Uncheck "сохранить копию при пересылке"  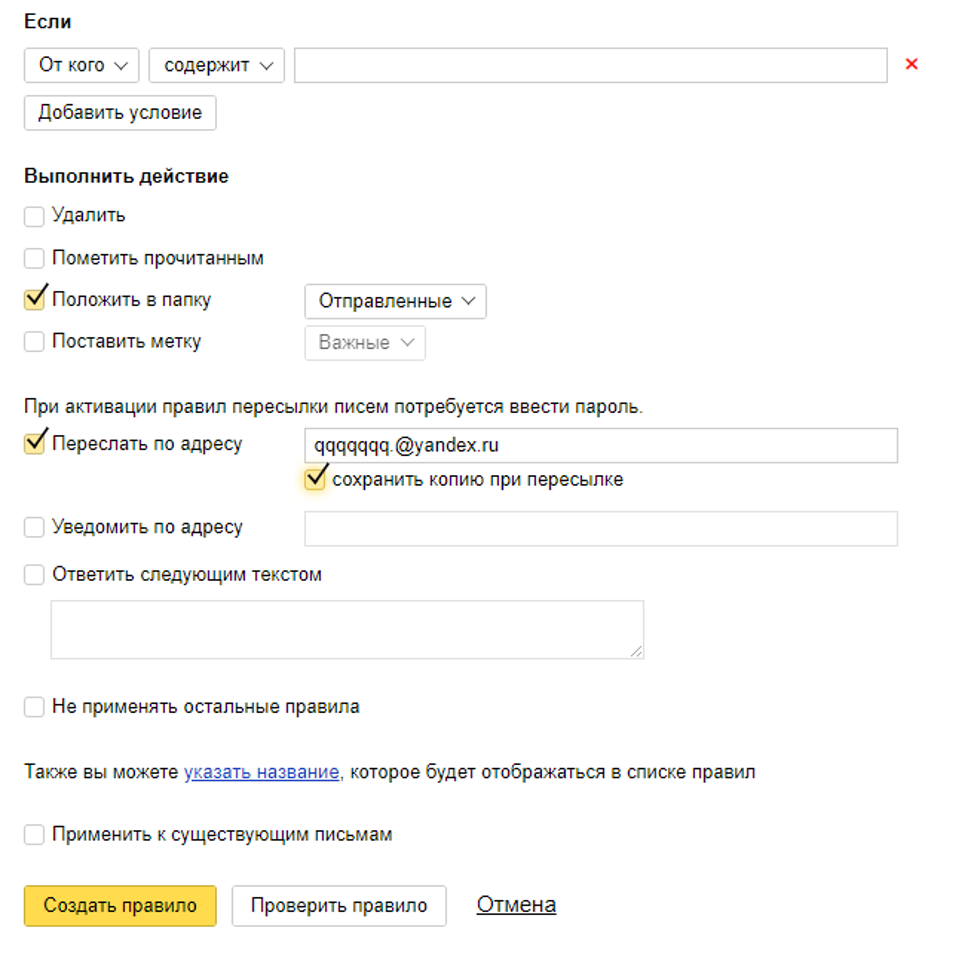pos(316,480)
